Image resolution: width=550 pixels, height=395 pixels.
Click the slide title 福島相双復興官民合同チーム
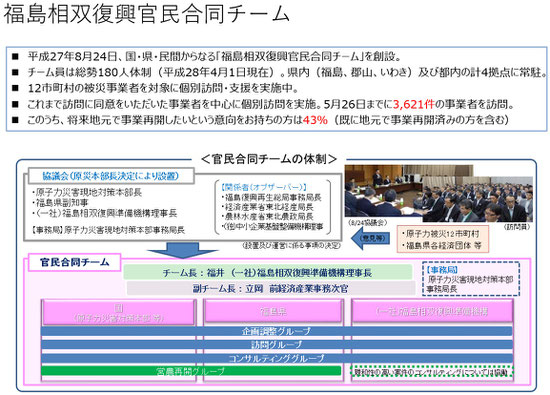click(147, 14)
